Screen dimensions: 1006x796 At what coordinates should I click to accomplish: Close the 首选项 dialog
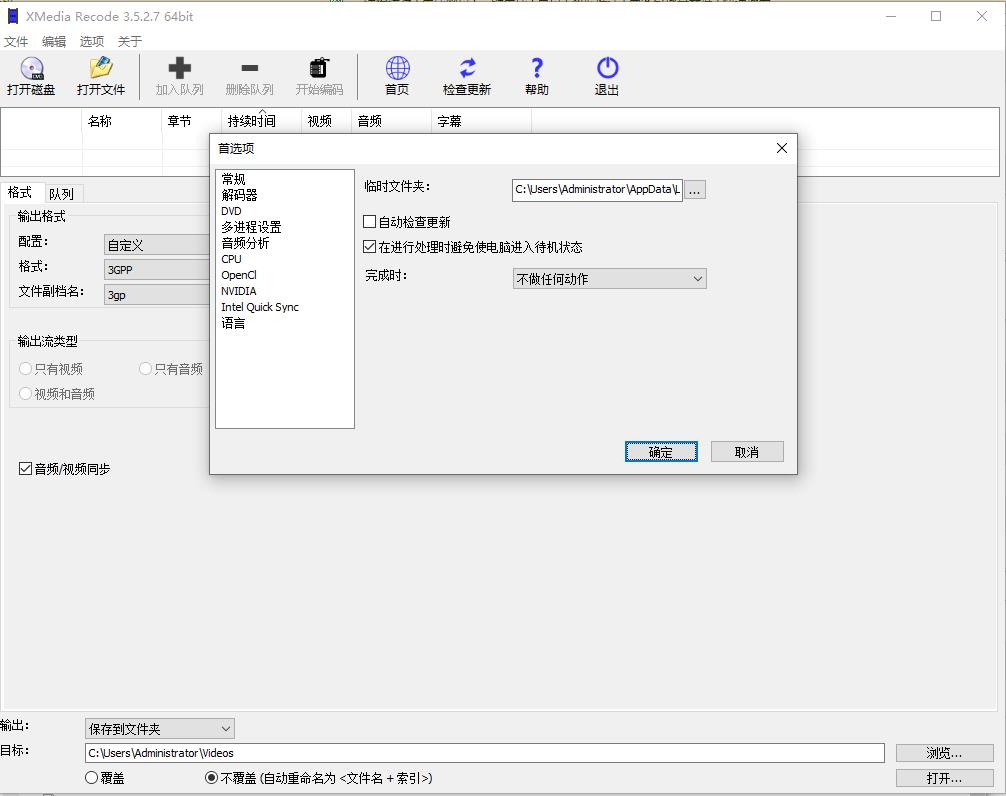coord(781,148)
